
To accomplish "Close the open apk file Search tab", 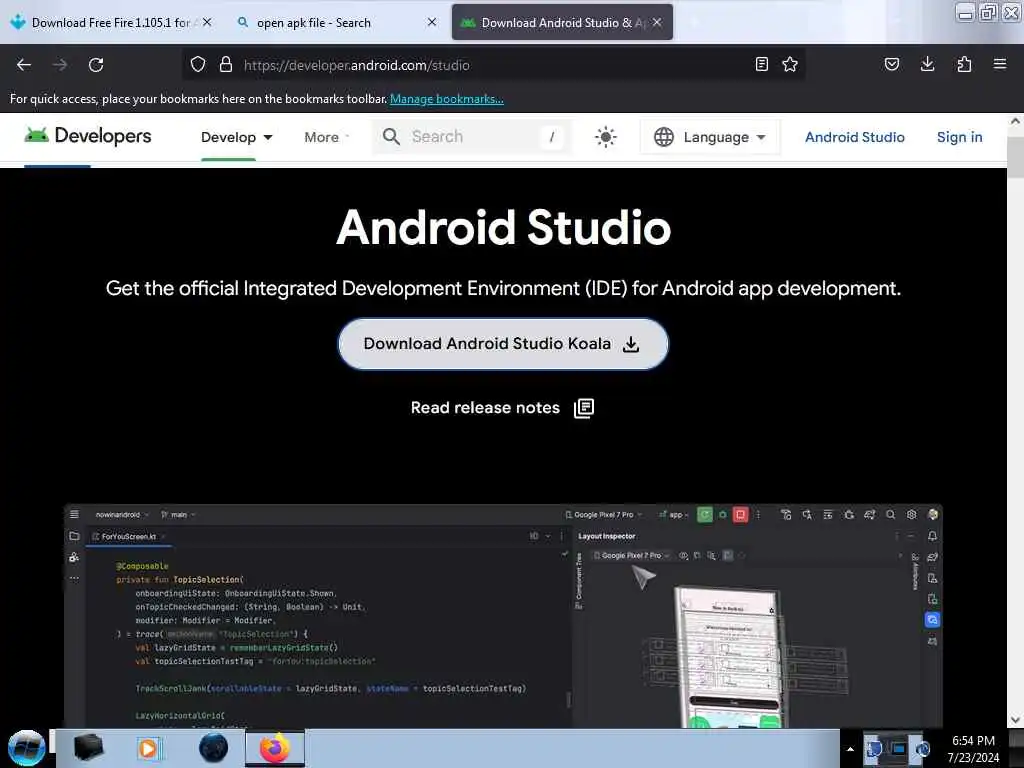I will (432, 22).
